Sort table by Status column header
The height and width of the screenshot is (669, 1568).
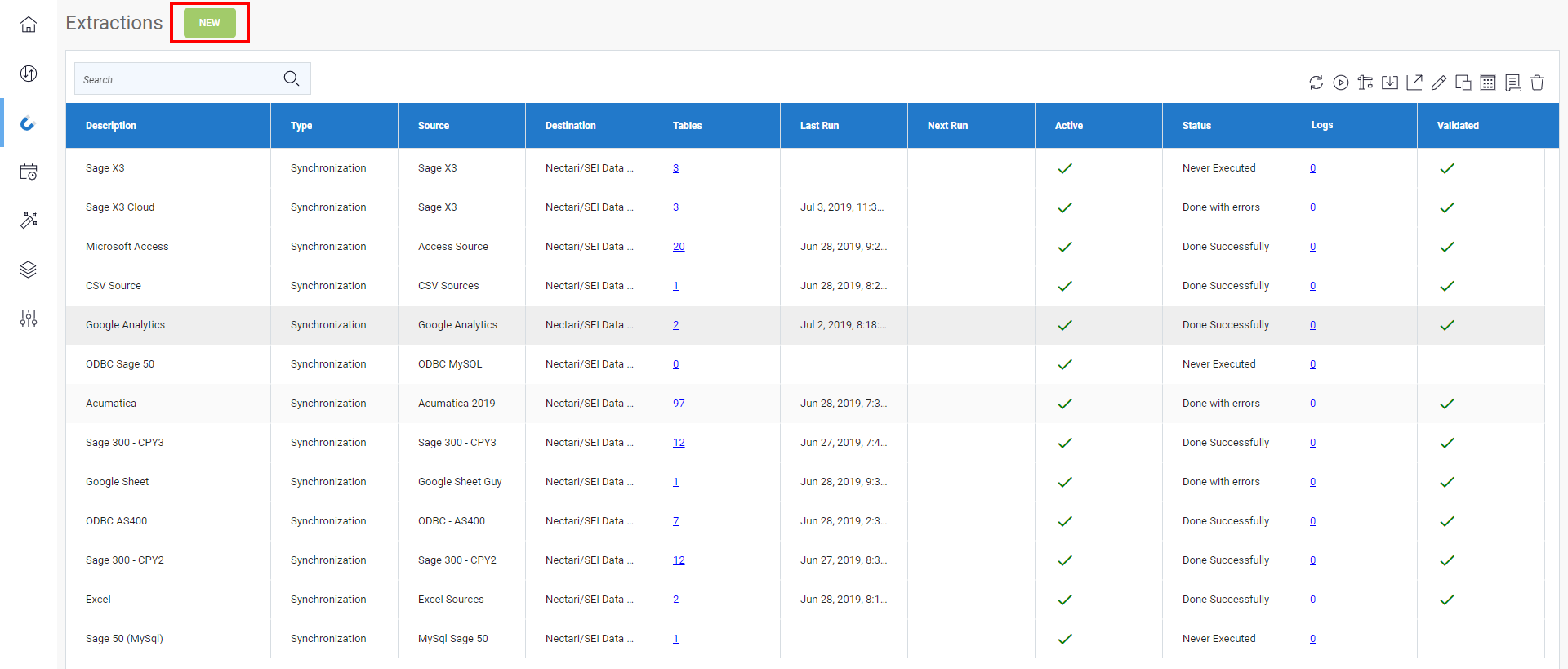coord(1196,126)
